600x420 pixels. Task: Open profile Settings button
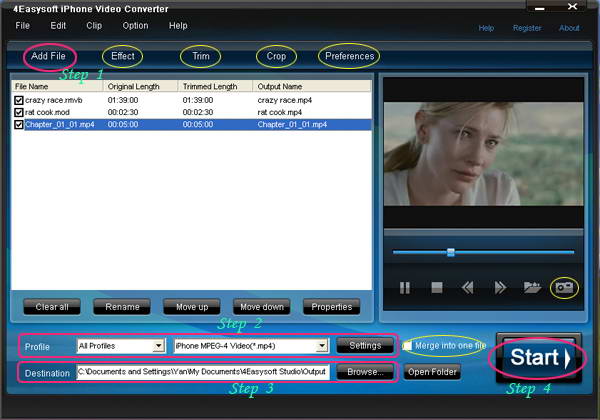pyautogui.click(x=365, y=346)
